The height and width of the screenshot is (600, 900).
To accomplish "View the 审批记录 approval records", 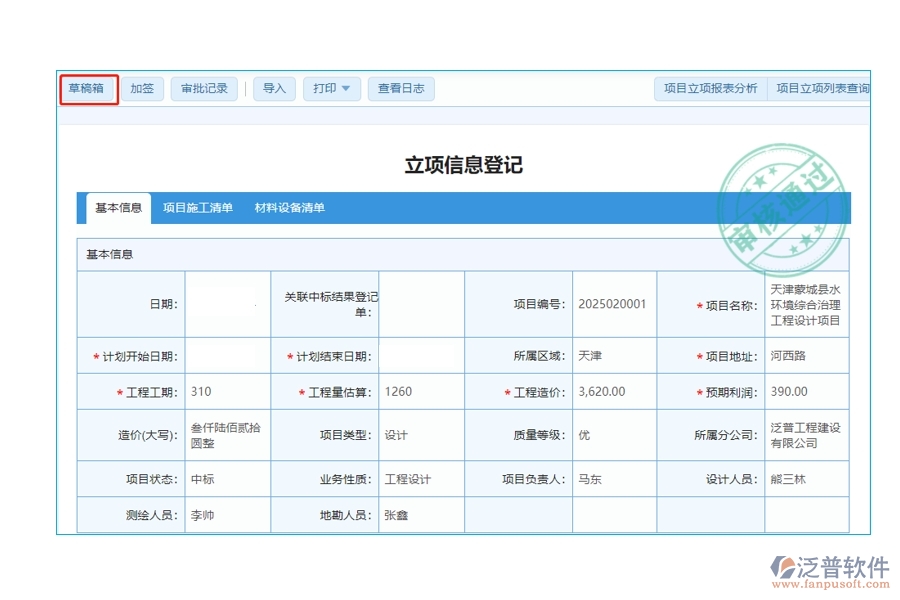I will click(203, 88).
